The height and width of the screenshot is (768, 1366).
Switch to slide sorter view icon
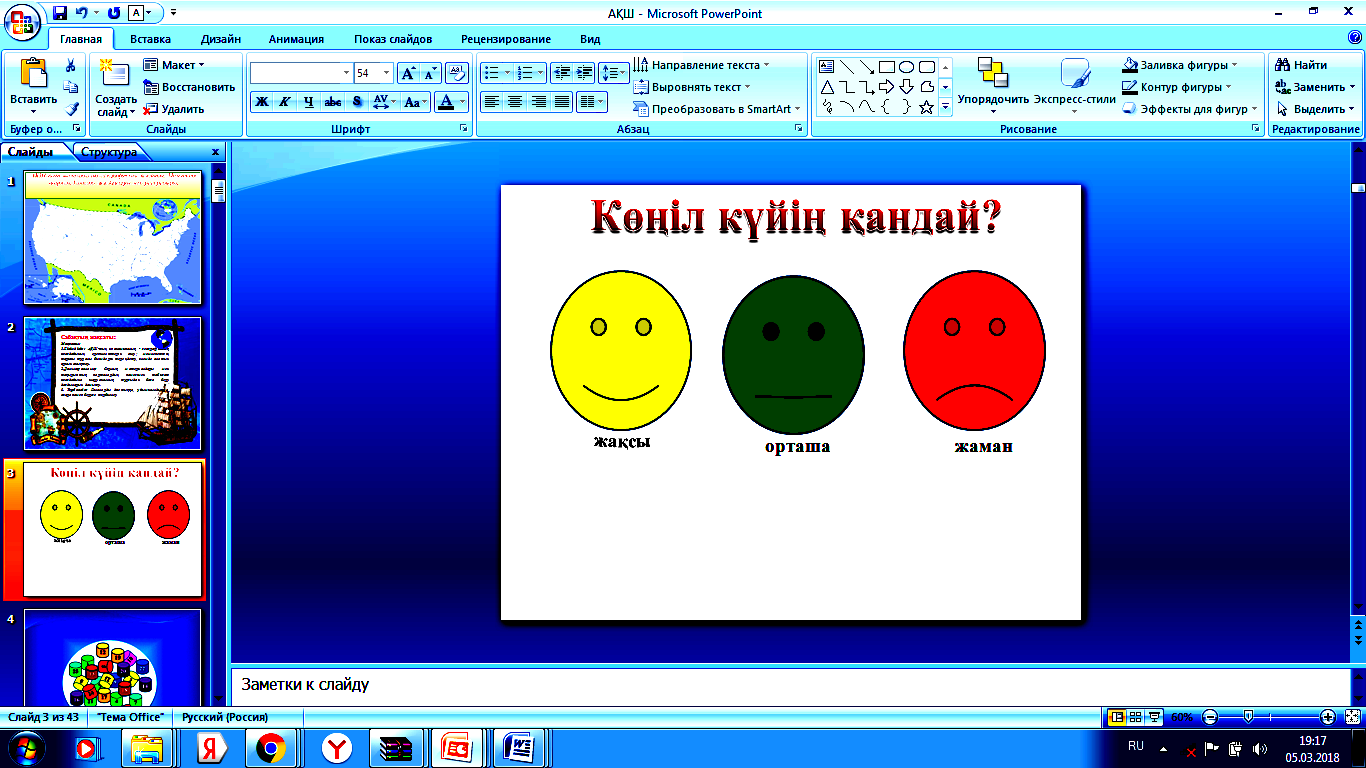pyautogui.click(x=1136, y=717)
